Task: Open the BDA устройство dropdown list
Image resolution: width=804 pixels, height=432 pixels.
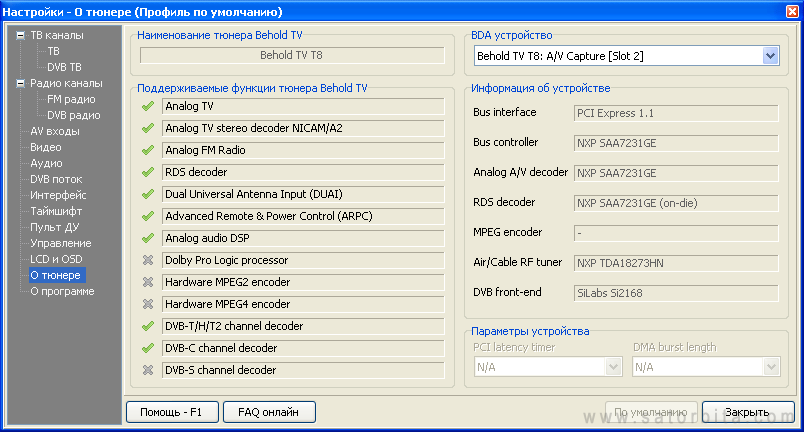Action: click(770, 56)
